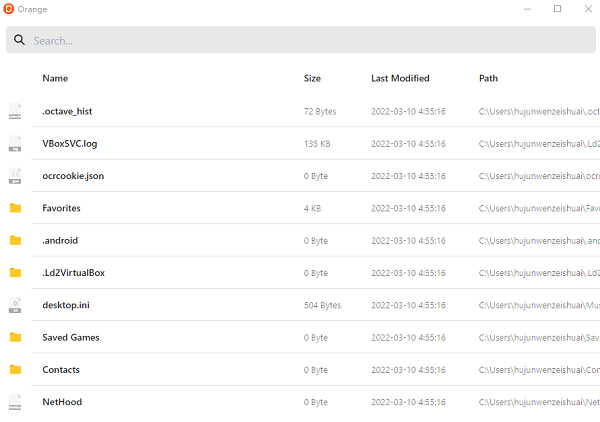Viewport: 600px width, 422px height.
Task: Maximize the Orange window
Action: (557, 9)
